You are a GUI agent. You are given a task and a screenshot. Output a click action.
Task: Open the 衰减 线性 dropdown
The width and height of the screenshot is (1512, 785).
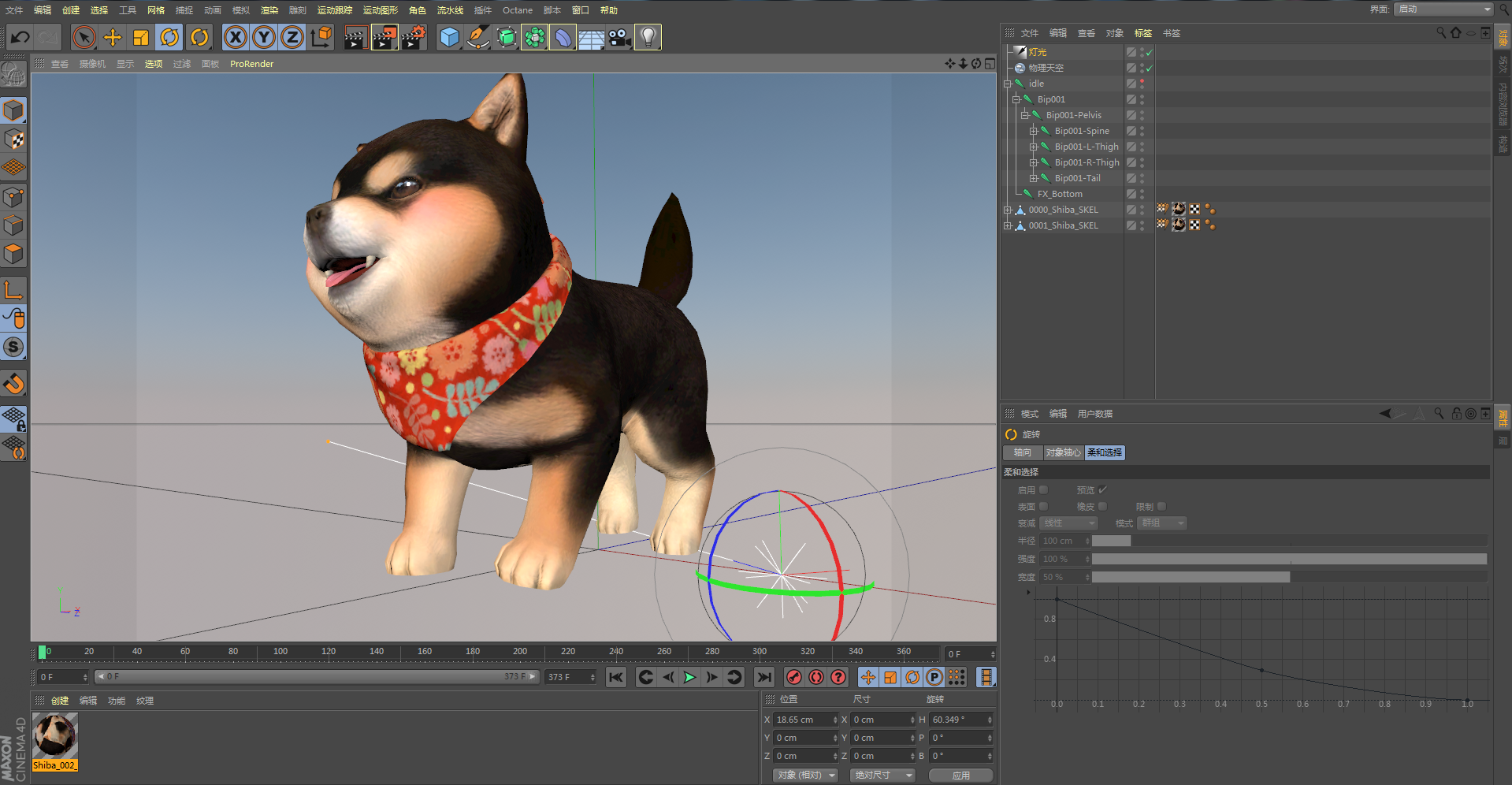point(1069,523)
